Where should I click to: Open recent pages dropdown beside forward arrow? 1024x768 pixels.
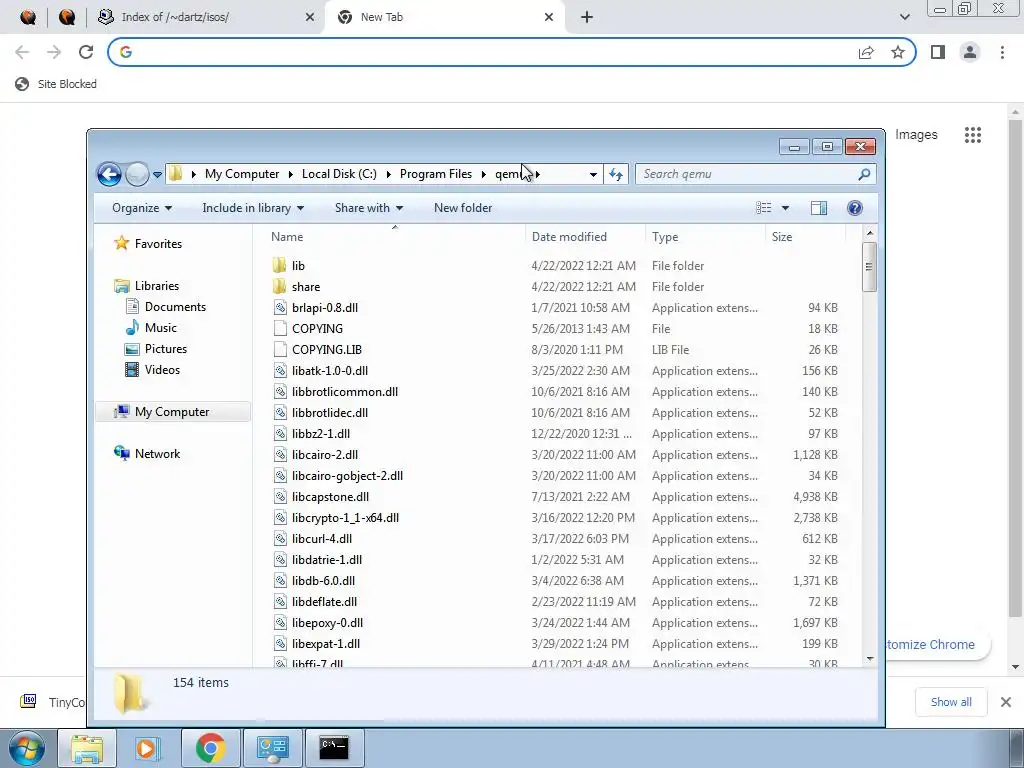click(x=157, y=174)
